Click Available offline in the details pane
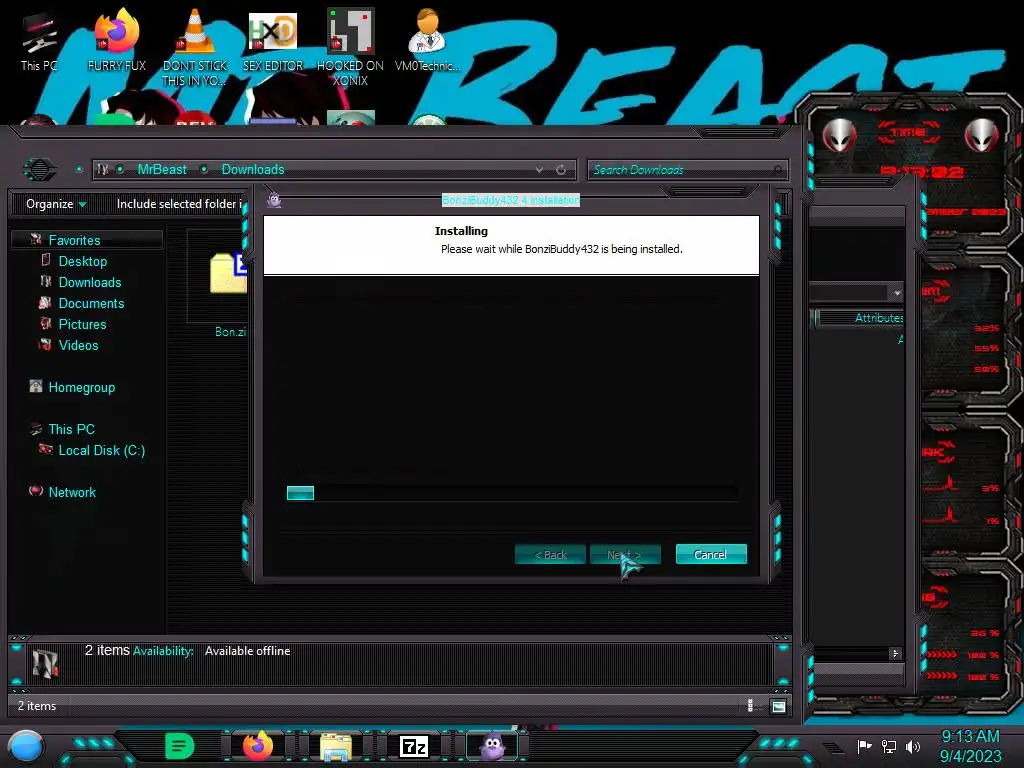 click(248, 651)
